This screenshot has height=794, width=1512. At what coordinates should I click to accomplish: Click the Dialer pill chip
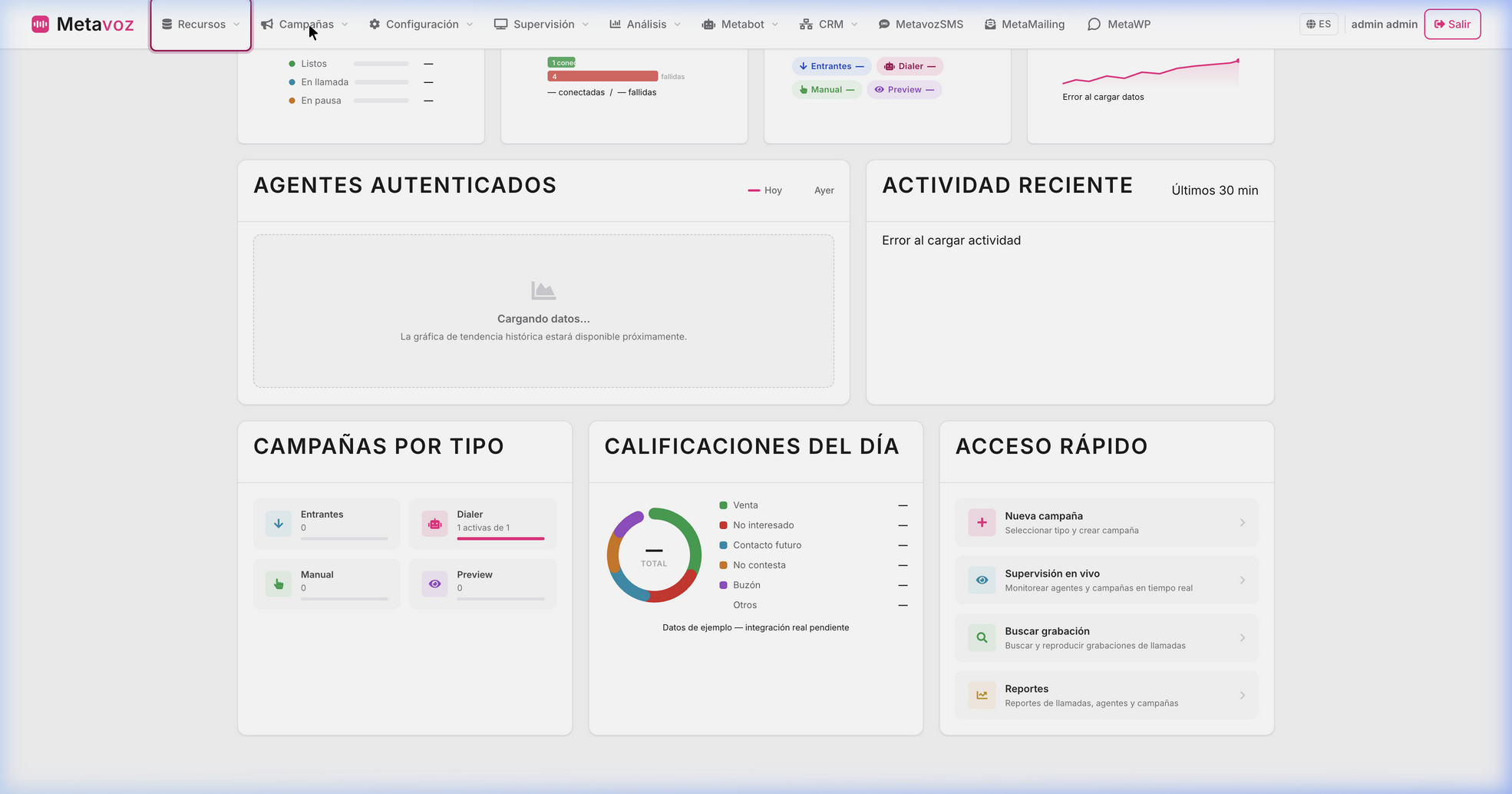pos(910,66)
